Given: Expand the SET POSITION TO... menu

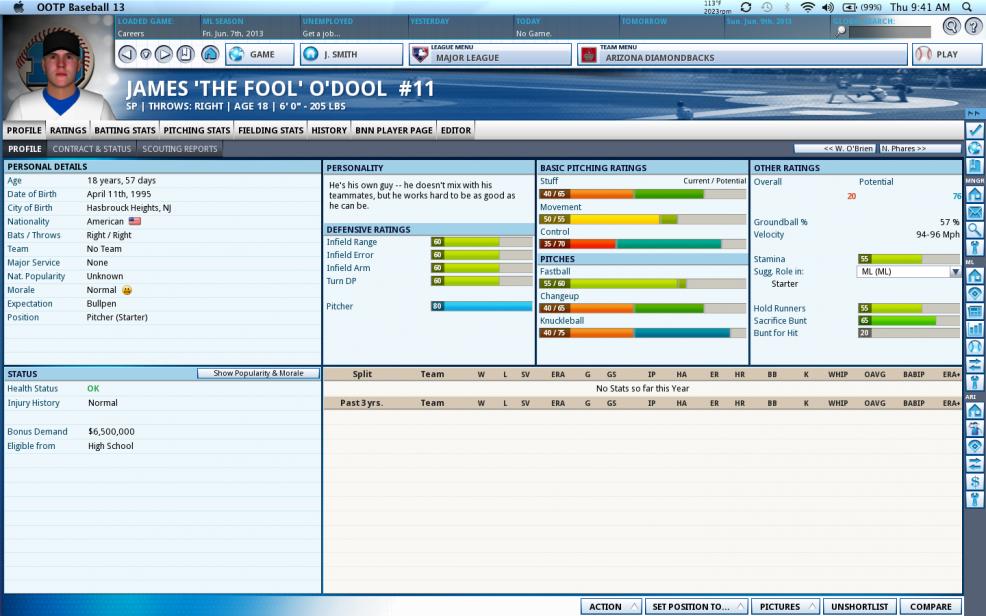Looking at the screenshot, I should tap(696, 606).
